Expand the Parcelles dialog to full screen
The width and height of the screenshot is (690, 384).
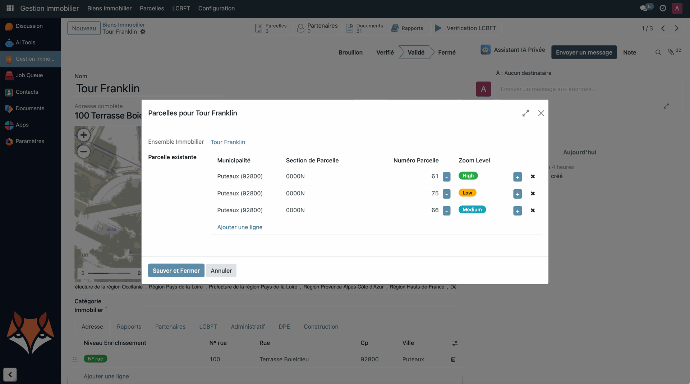coord(525,113)
